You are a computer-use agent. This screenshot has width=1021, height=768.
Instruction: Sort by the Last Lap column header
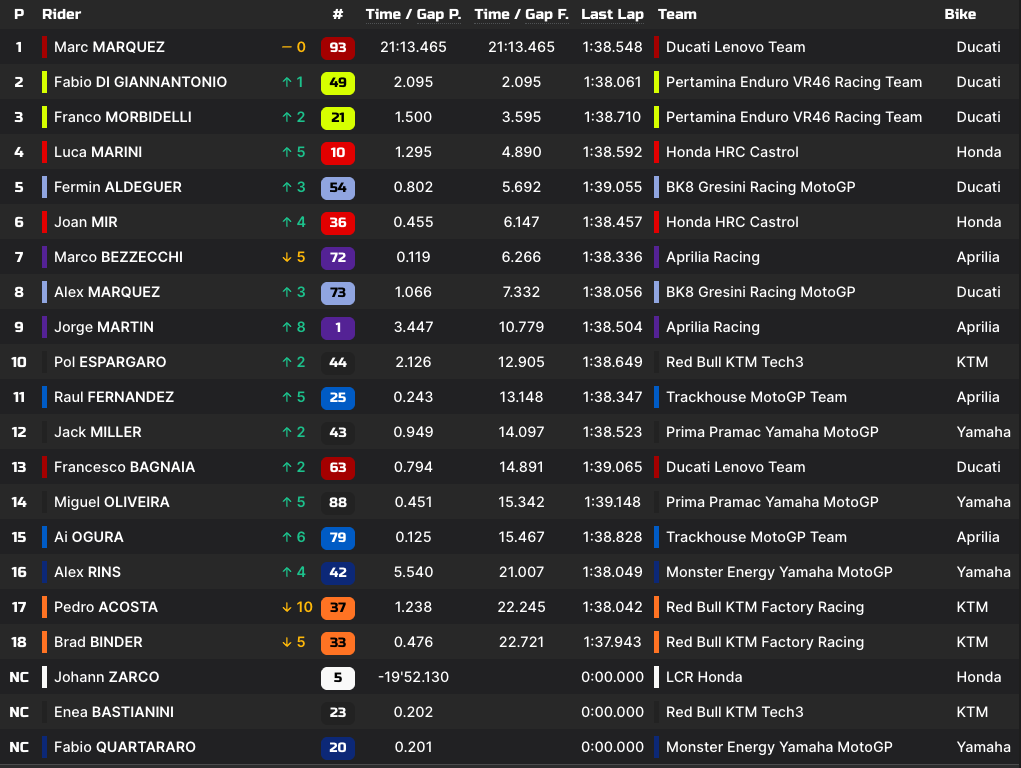pos(612,14)
